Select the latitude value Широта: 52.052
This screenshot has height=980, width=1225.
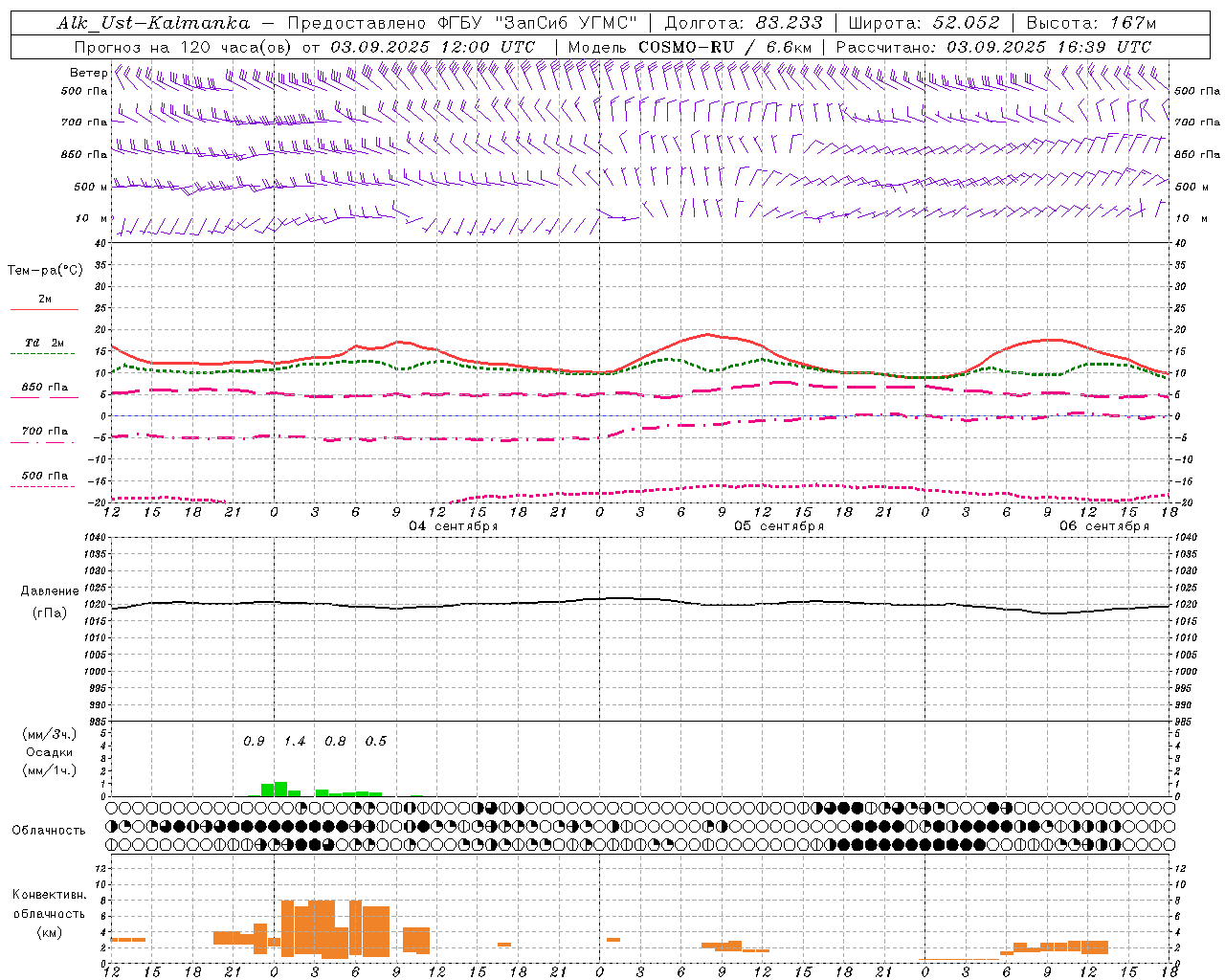[924, 23]
